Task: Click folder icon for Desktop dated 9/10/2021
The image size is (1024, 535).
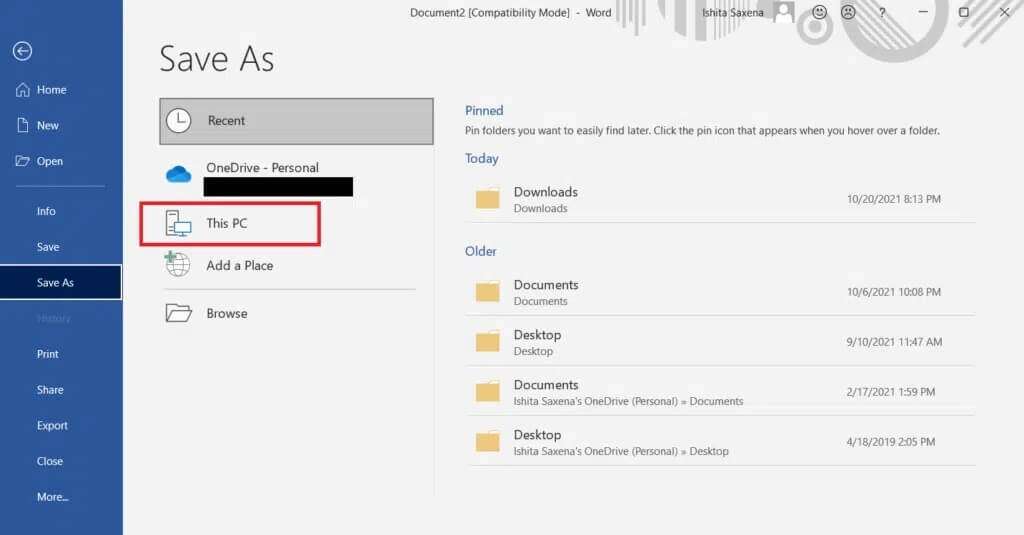Action: [x=487, y=341]
